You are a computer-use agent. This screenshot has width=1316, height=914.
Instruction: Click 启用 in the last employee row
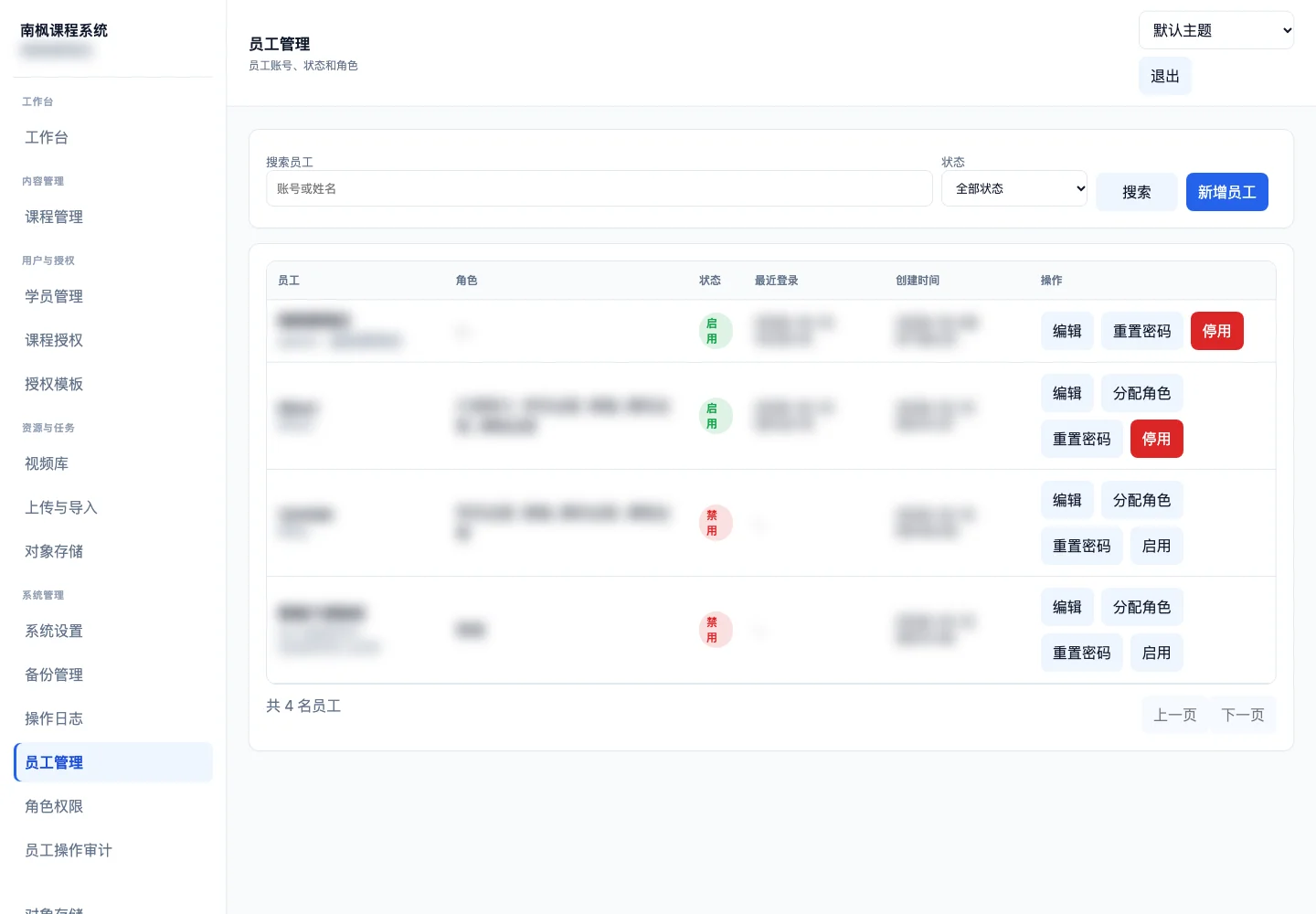pos(1156,653)
